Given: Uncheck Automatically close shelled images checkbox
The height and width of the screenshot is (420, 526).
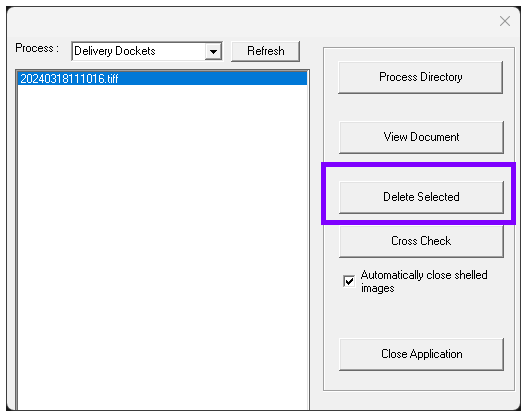Looking at the screenshot, I should tap(349, 281).
